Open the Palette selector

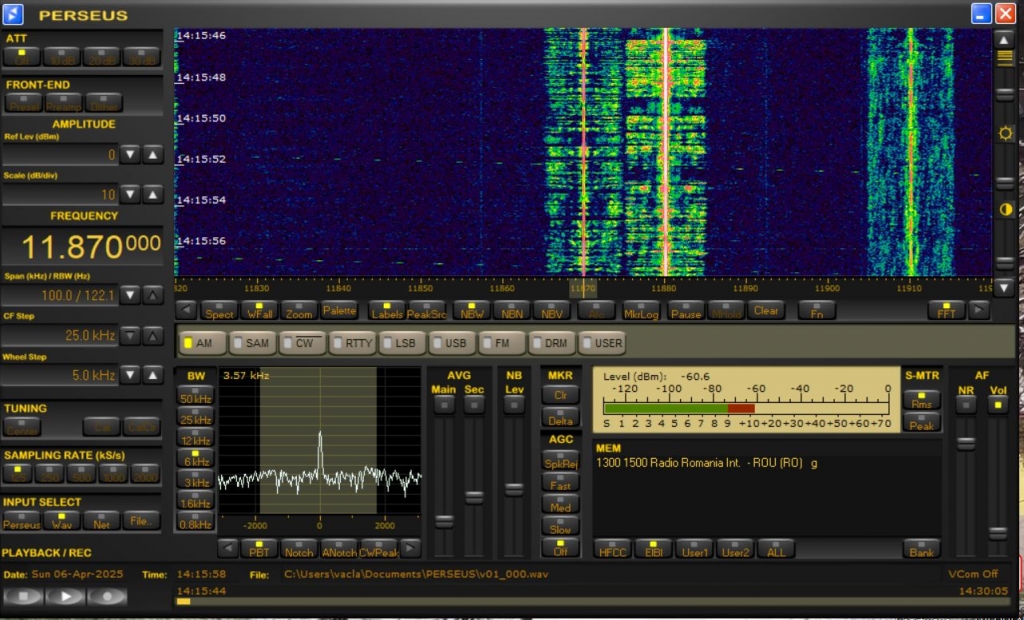(x=339, y=311)
